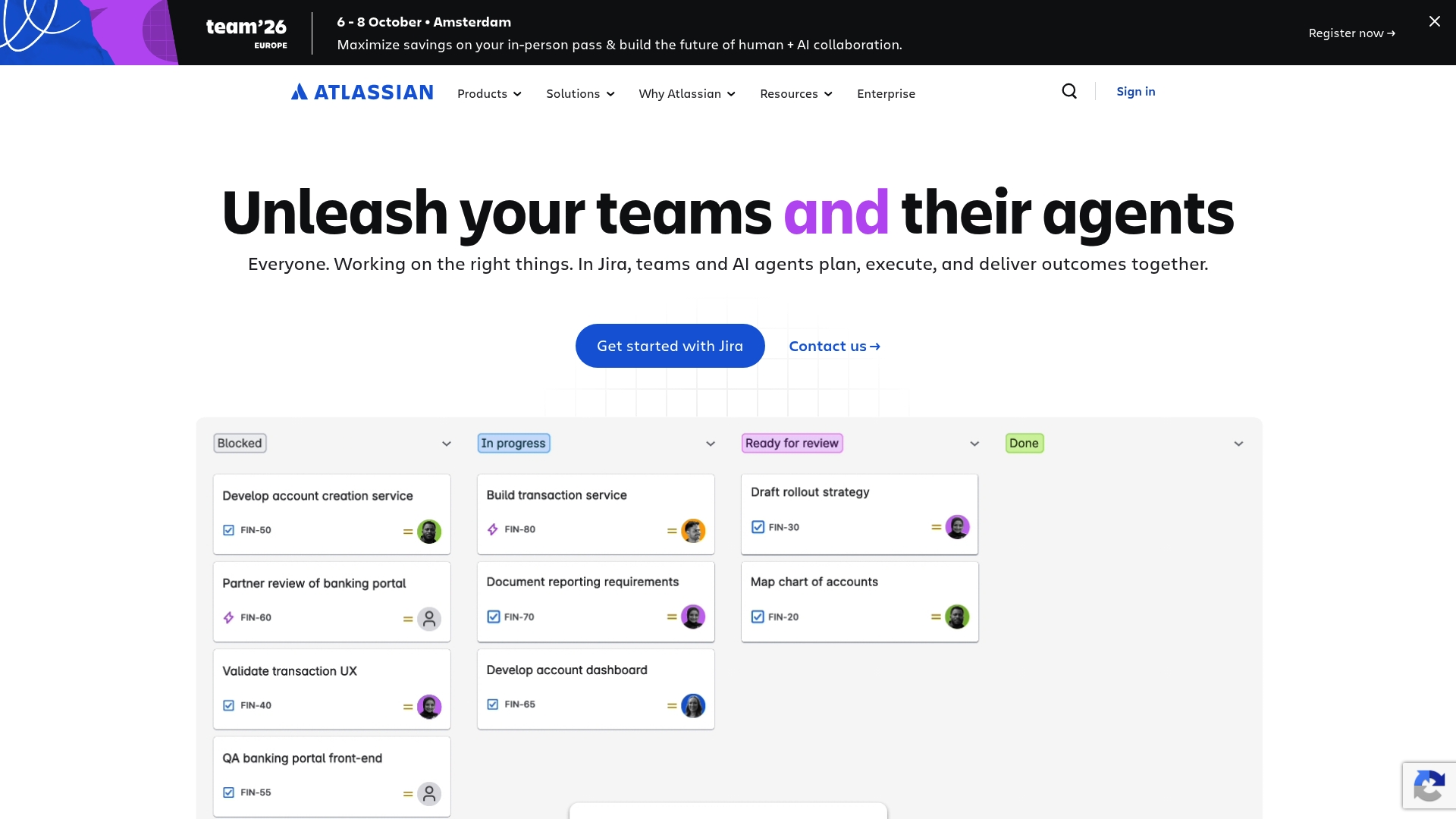The height and width of the screenshot is (819, 1456).
Task: Open the search magnifier icon
Action: tap(1069, 92)
